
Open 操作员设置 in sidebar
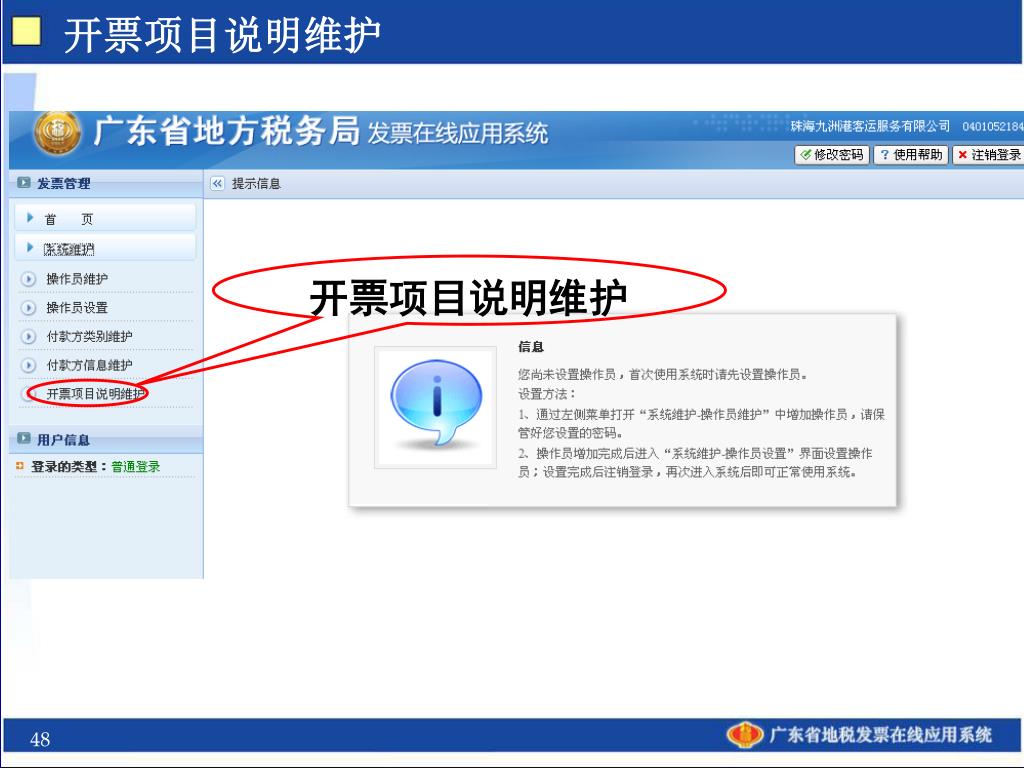click(77, 308)
